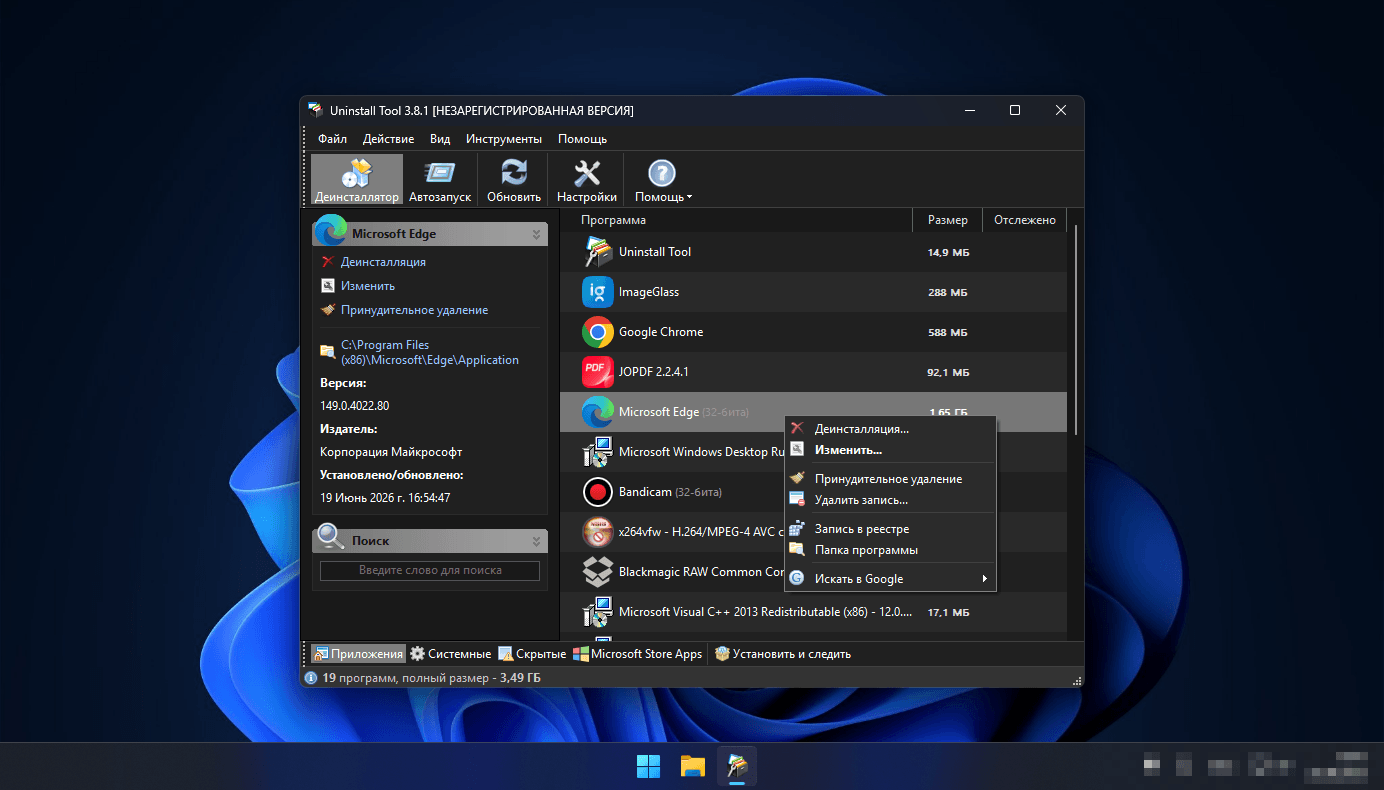Choose Папка программы in the context menu

point(891,550)
